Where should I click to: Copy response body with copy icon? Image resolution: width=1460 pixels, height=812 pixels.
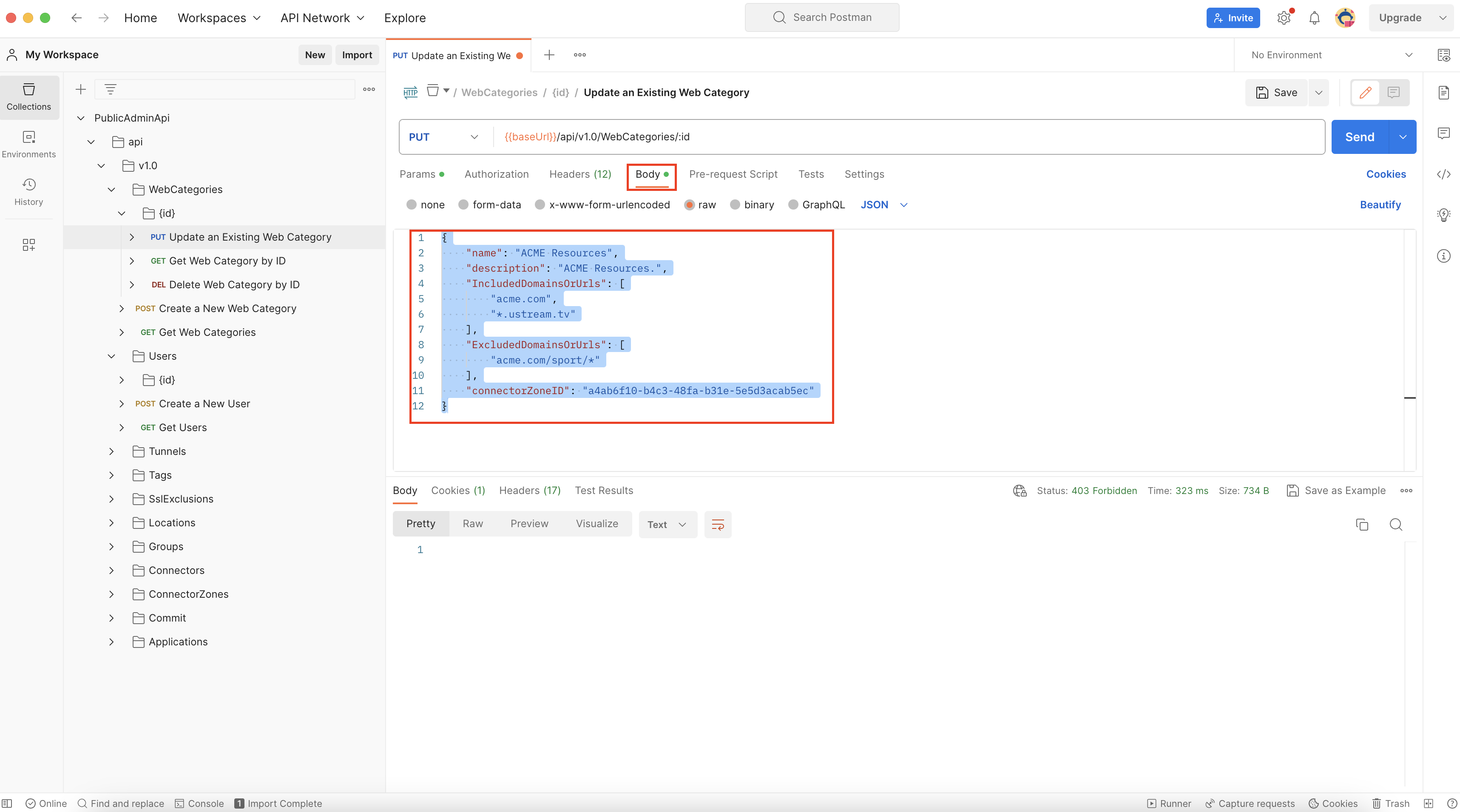click(1362, 525)
